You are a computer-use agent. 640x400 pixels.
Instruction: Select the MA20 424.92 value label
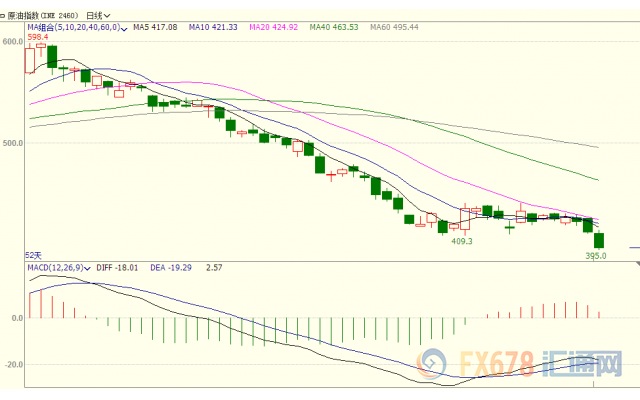[x=273, y=27]
